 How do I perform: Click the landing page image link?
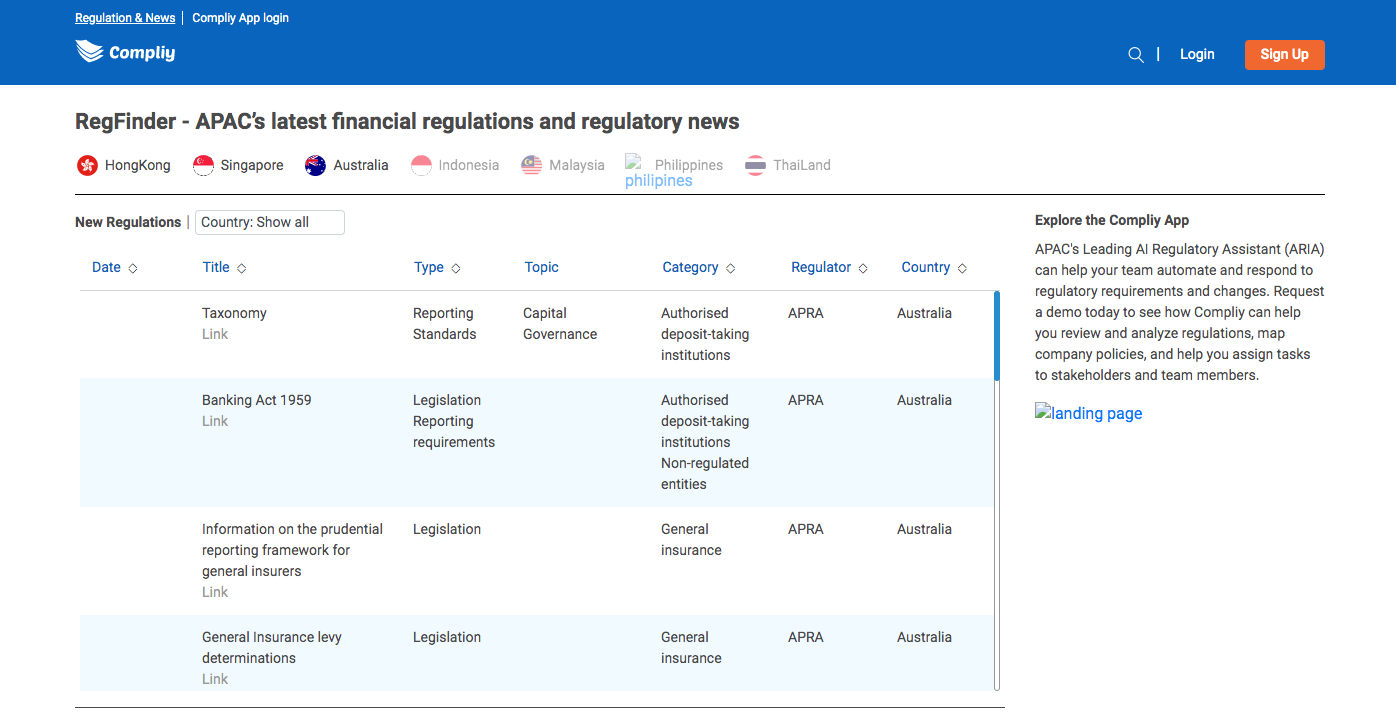point(1088,413)
